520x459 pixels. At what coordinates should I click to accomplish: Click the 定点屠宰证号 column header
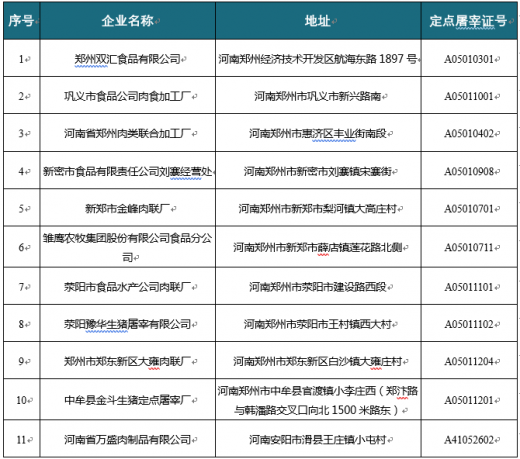pyautogui.click(x=469, y=21)
